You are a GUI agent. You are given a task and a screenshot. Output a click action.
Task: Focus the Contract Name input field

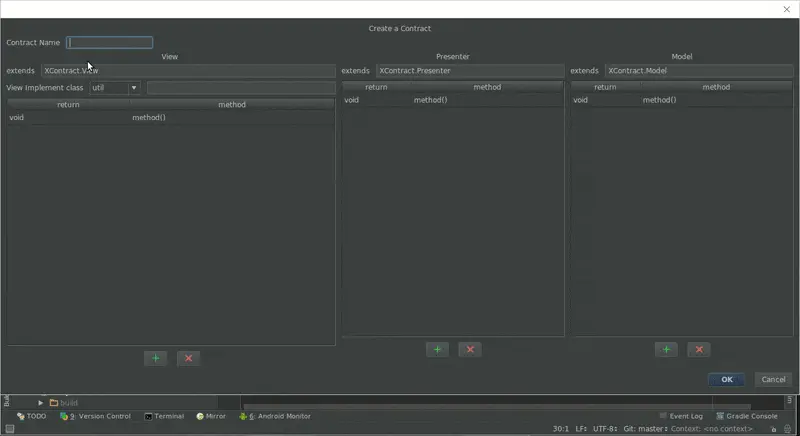[110, 42]
